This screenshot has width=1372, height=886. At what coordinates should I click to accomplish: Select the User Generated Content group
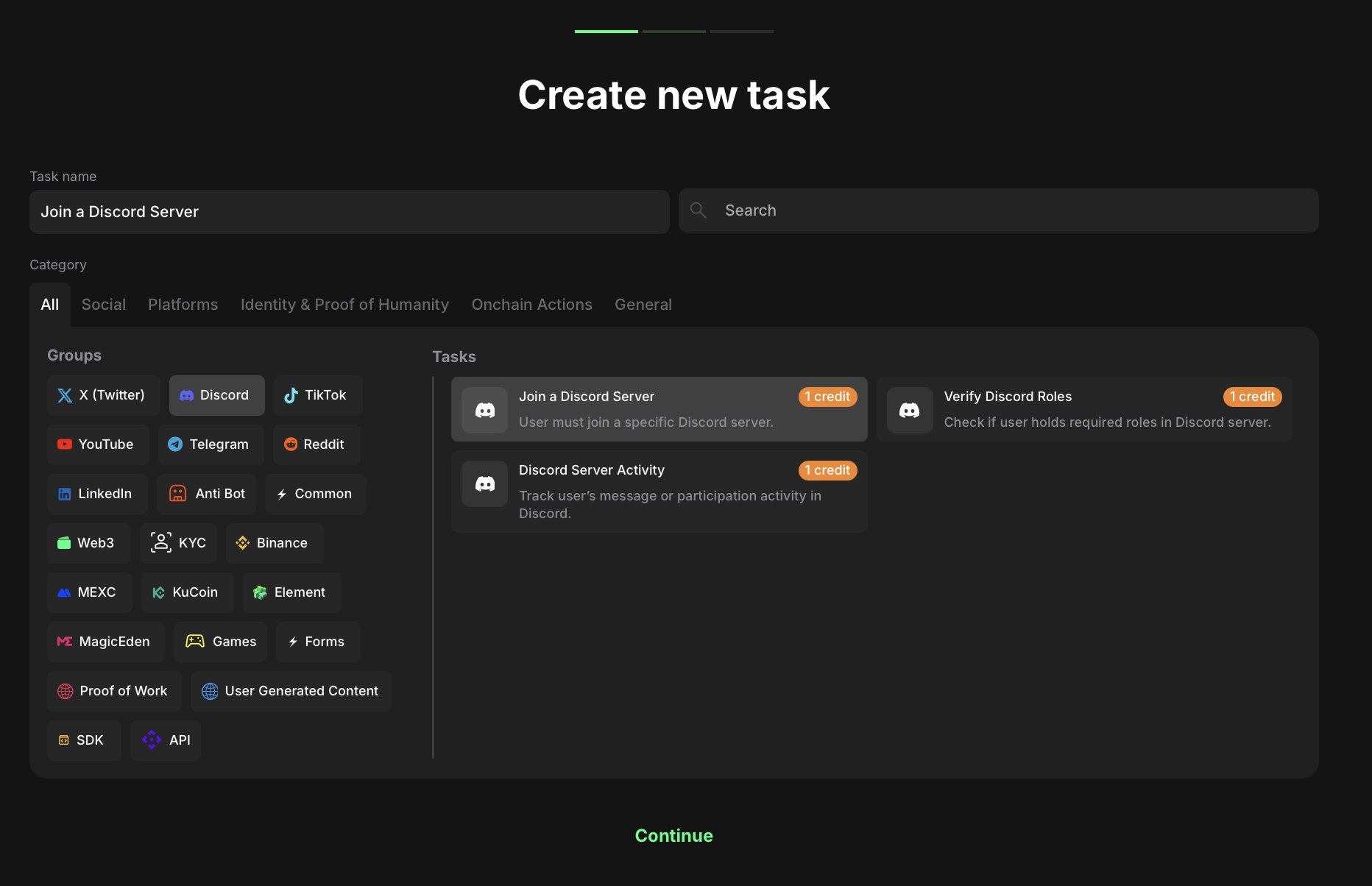(x=291, y=691)
